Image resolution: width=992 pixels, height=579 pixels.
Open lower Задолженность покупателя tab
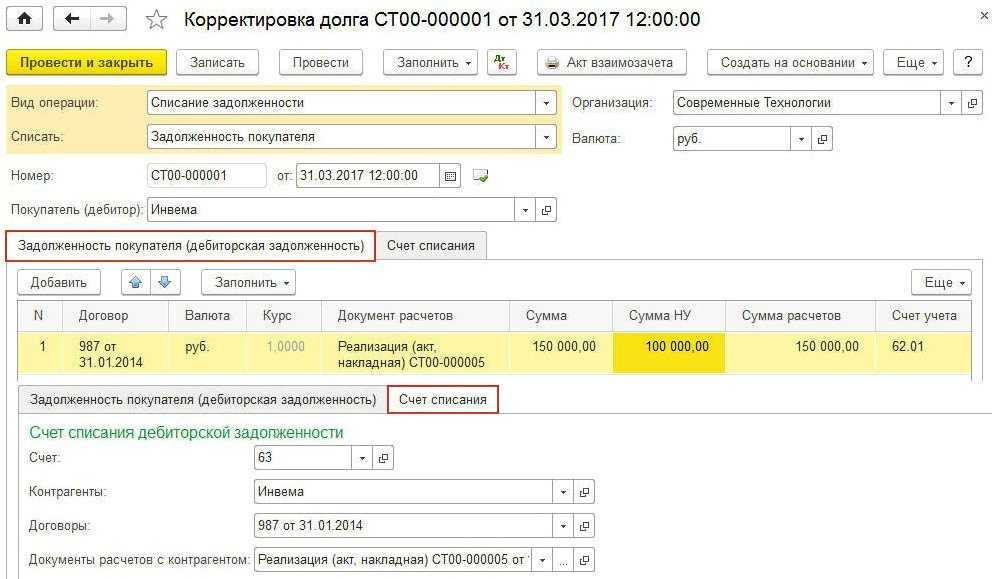tap(203, 400)
